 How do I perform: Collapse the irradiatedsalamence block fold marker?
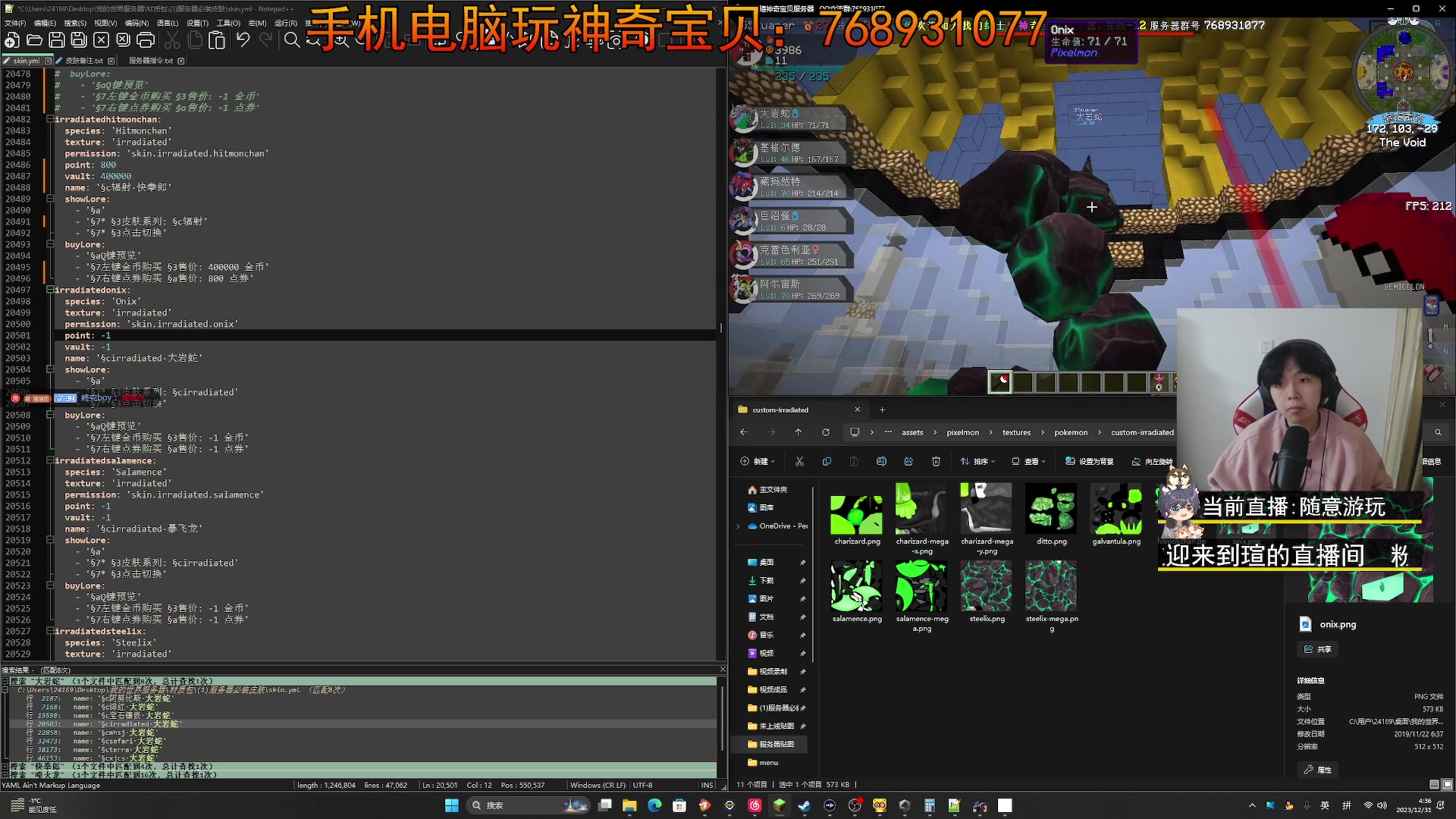point(49,460)
